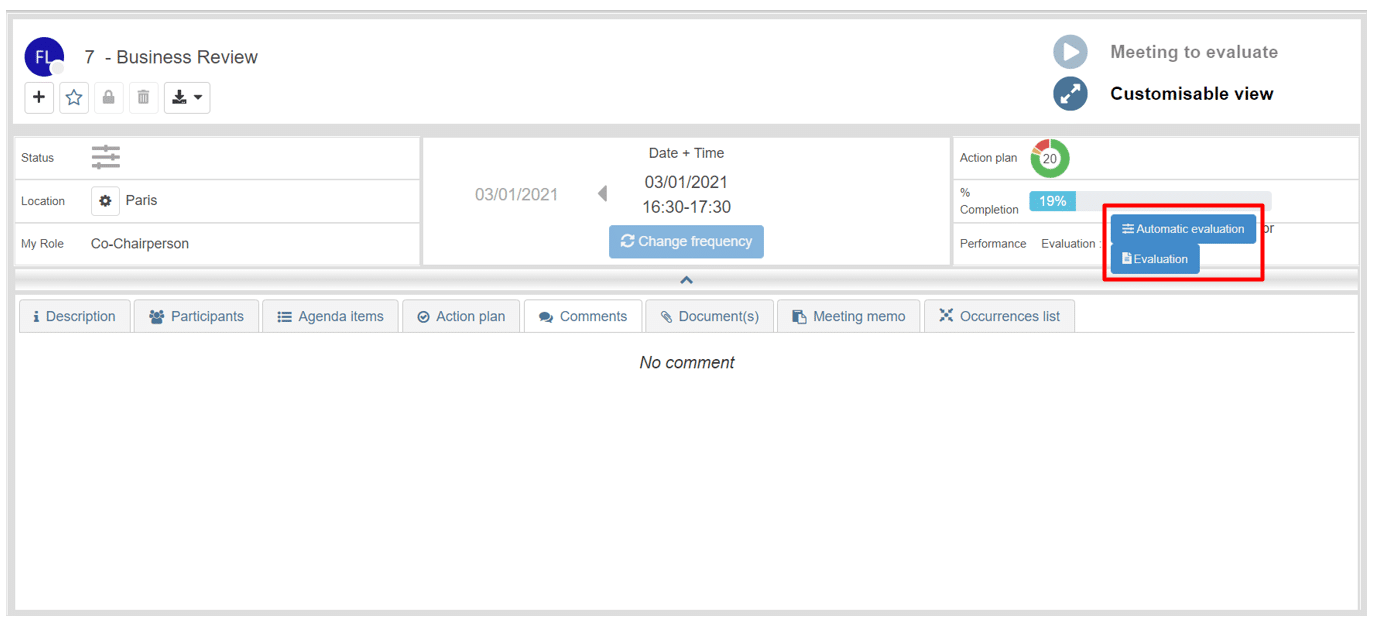Choose the Evaluation option

pyautogui.click(x=1155, y=259)
